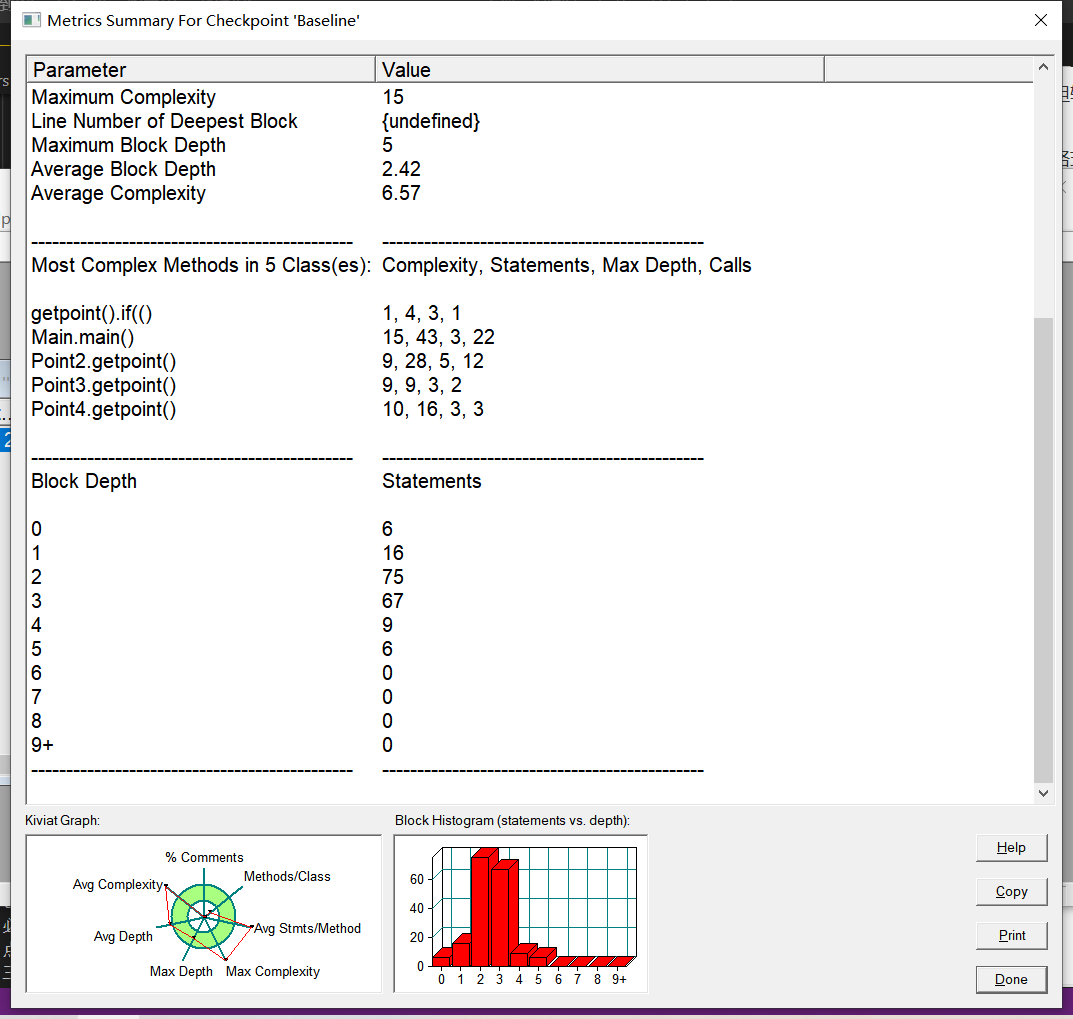Image resolution: width=1073 pixels, height=1019 pixels.
Task: Copy the metrics summary with Copy button
Action: (x=1011, y=892)
